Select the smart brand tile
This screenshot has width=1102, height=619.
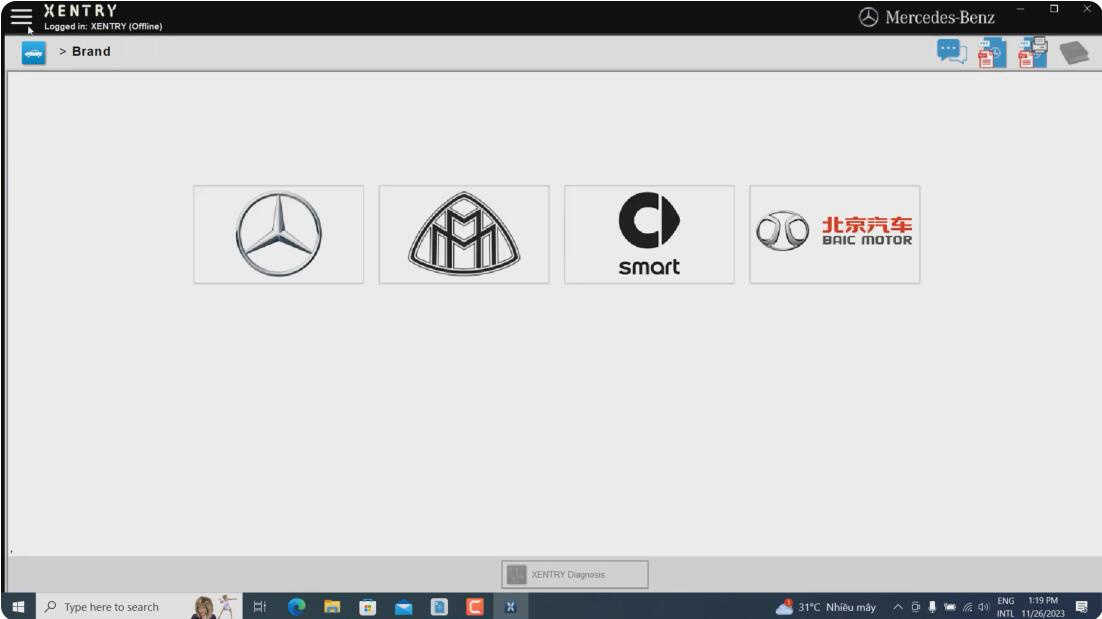pos(649,235)
